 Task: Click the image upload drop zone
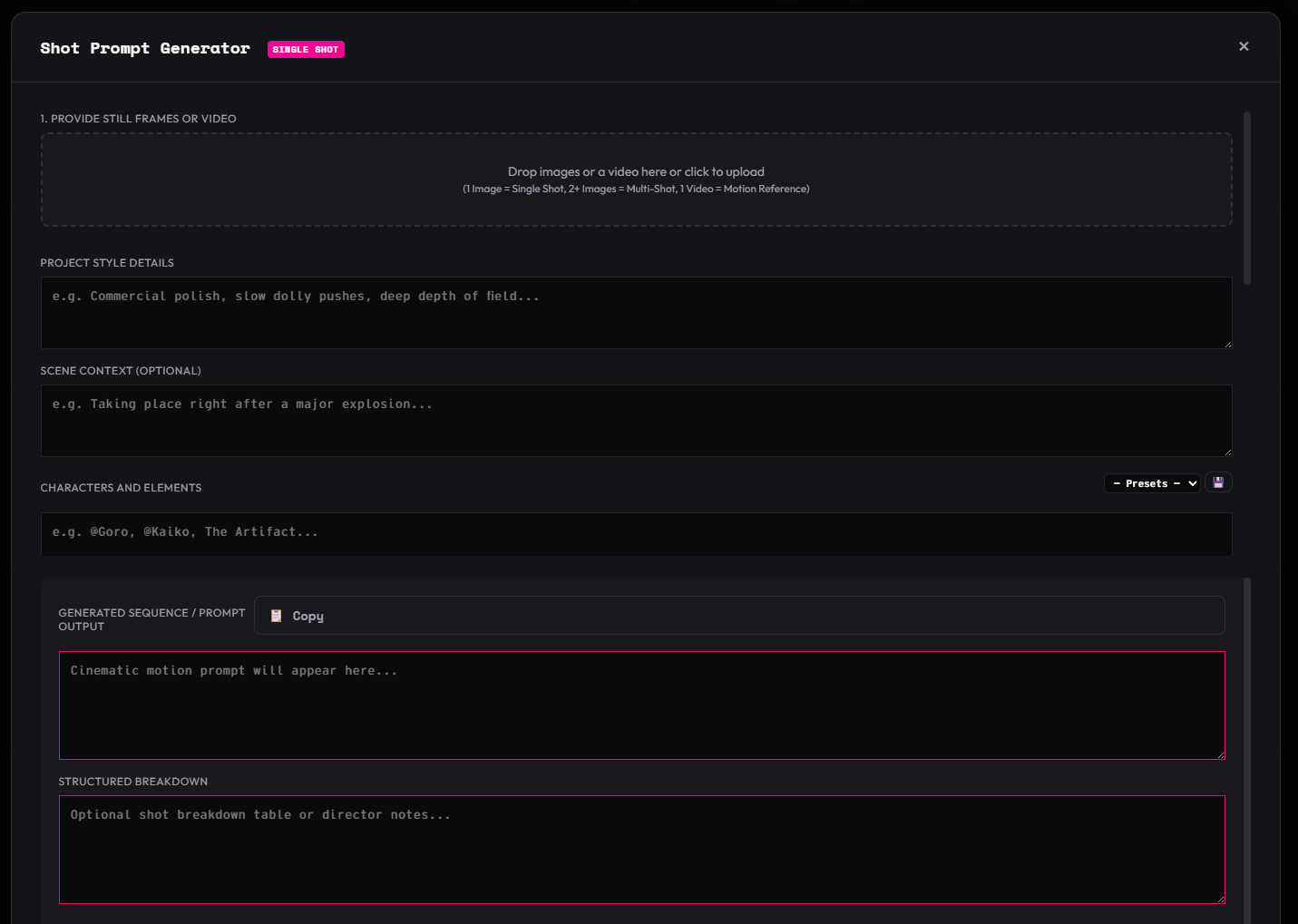click(x=635, y=179)
